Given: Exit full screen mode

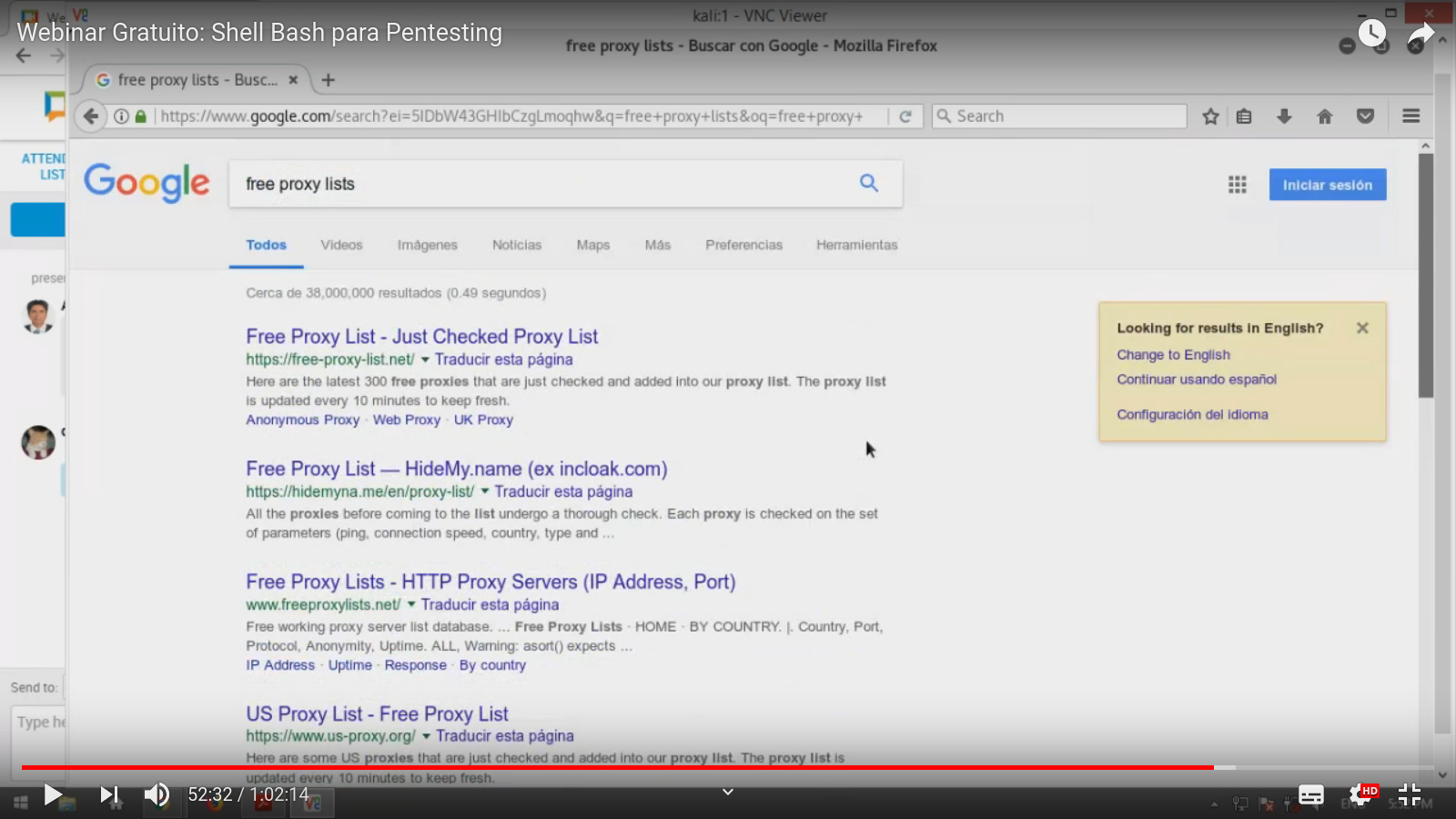Looking at the screenshot, I should (x=1410, y=795).
